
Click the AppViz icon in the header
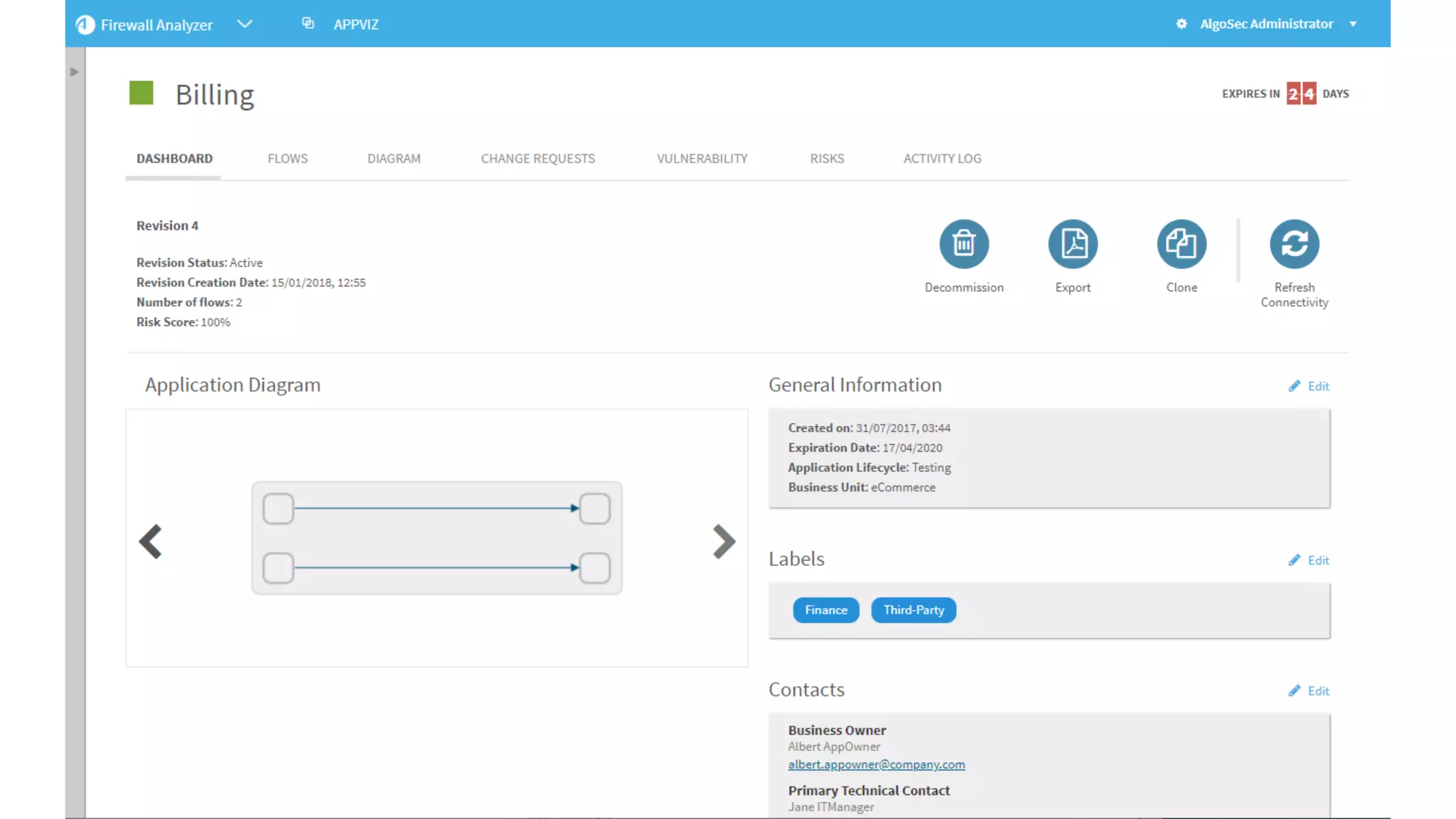(x=308, y=23)
